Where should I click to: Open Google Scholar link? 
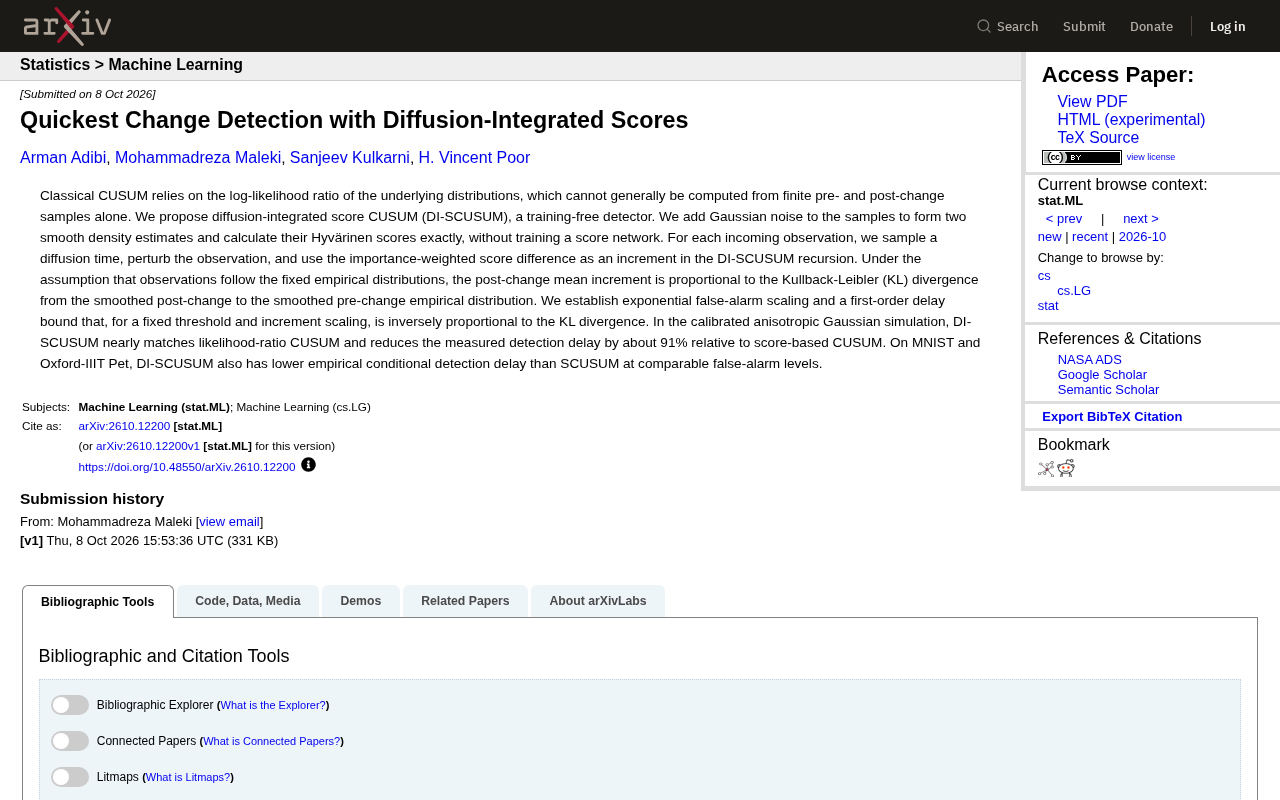pyautogui.click(x=1102, y=375)
